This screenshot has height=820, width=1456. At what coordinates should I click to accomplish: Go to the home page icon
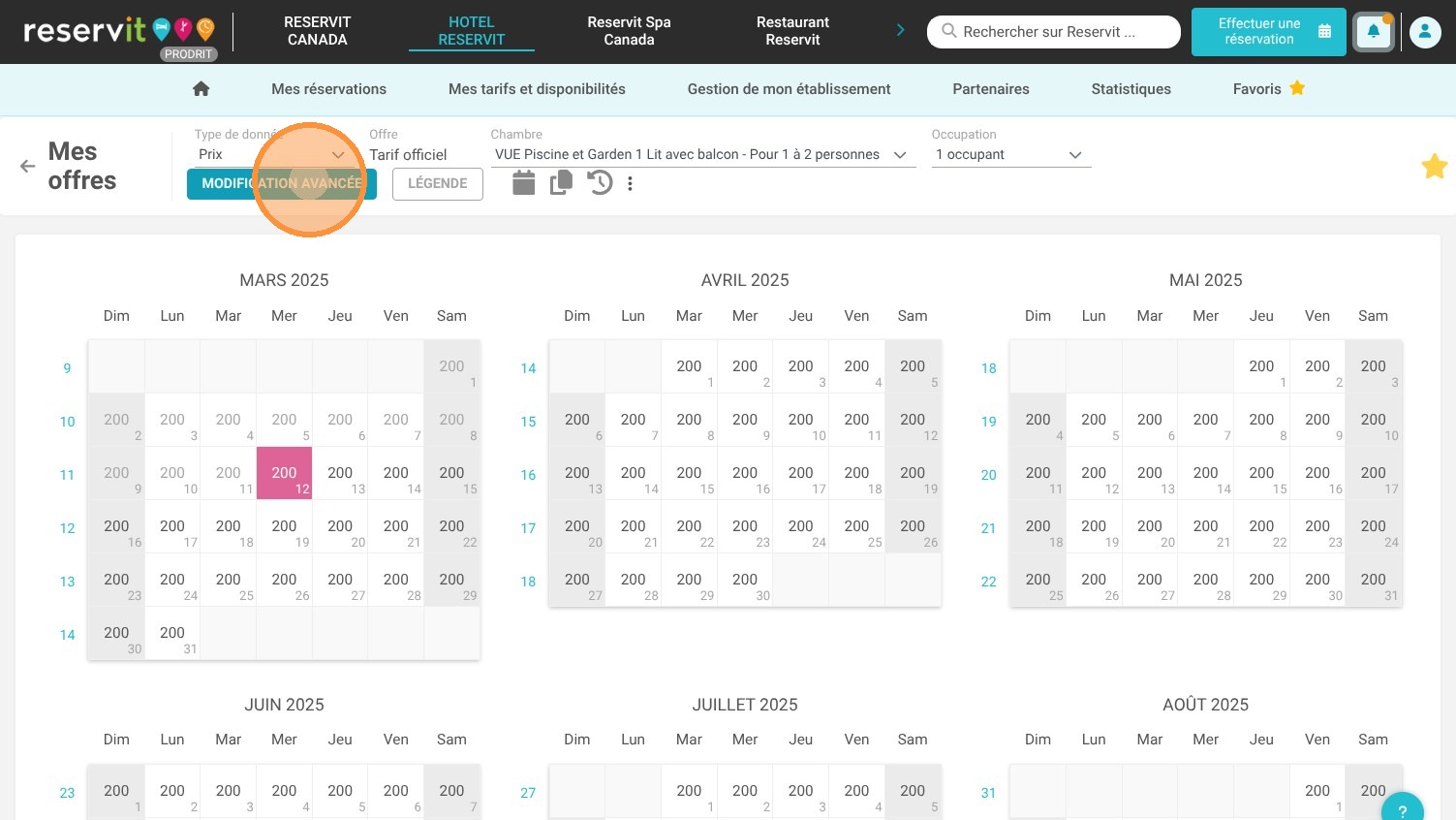[201, 89]
